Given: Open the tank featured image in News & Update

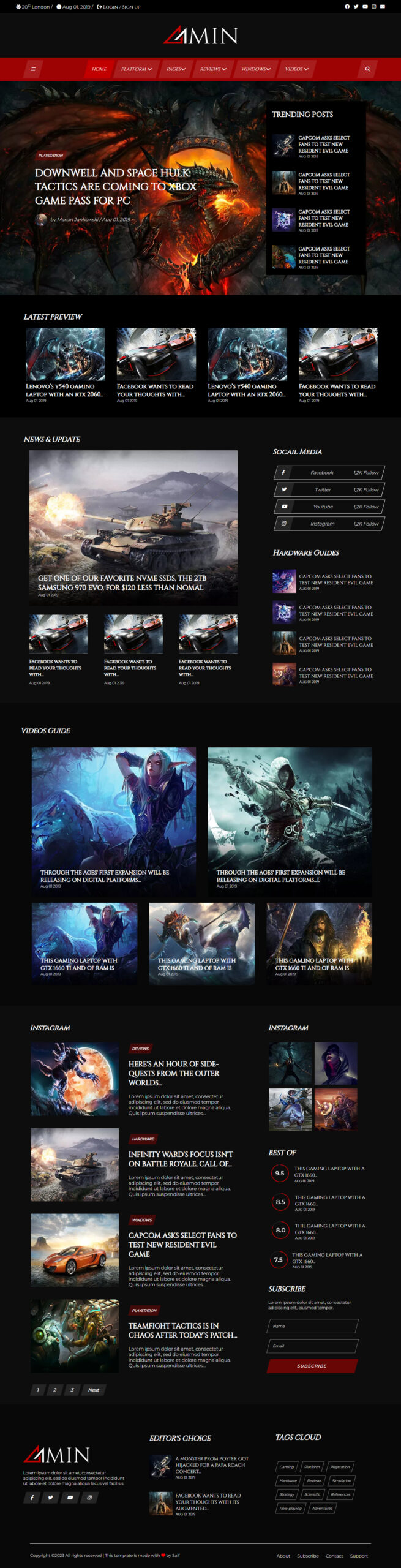Looking at the screenshot, I should tap(133, 527).
